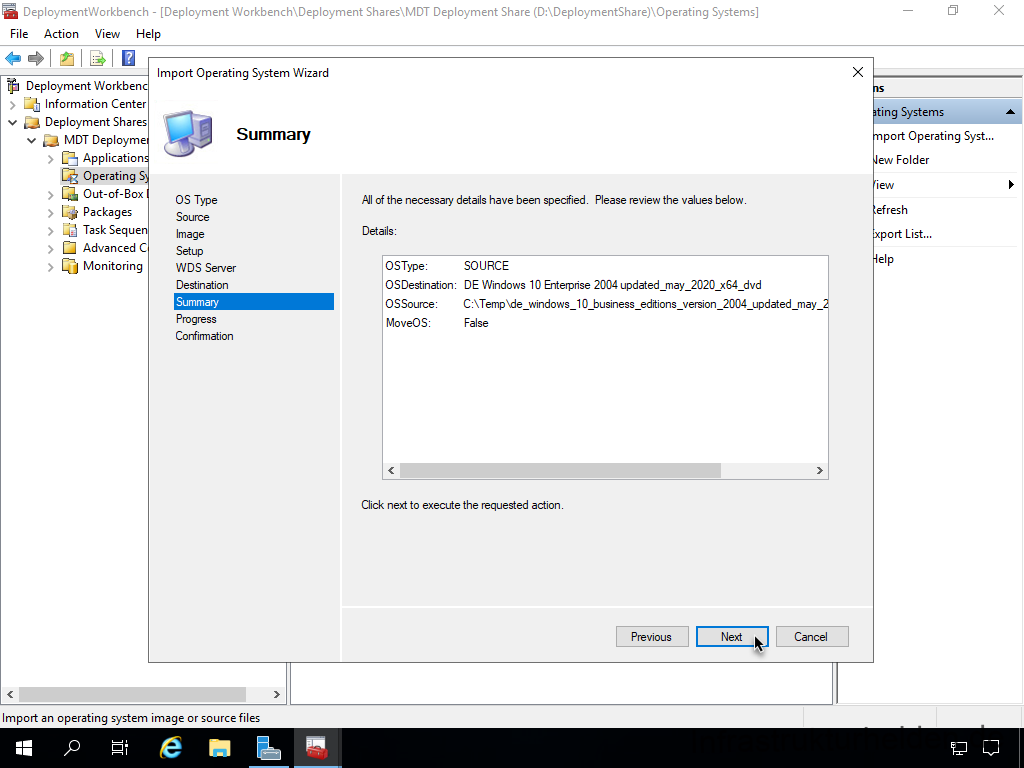Screen dimensions: 1024x768
Task: Open the View menu in menu bar
Action: [107, 34]
